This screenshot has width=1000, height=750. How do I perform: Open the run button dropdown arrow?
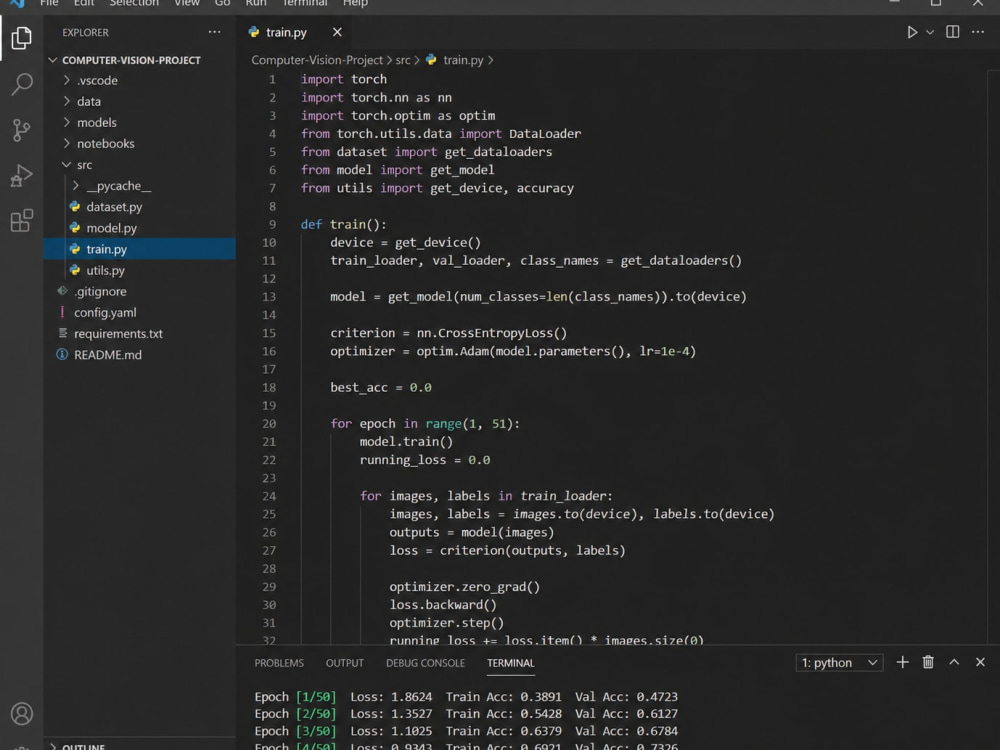coord(930,32)
